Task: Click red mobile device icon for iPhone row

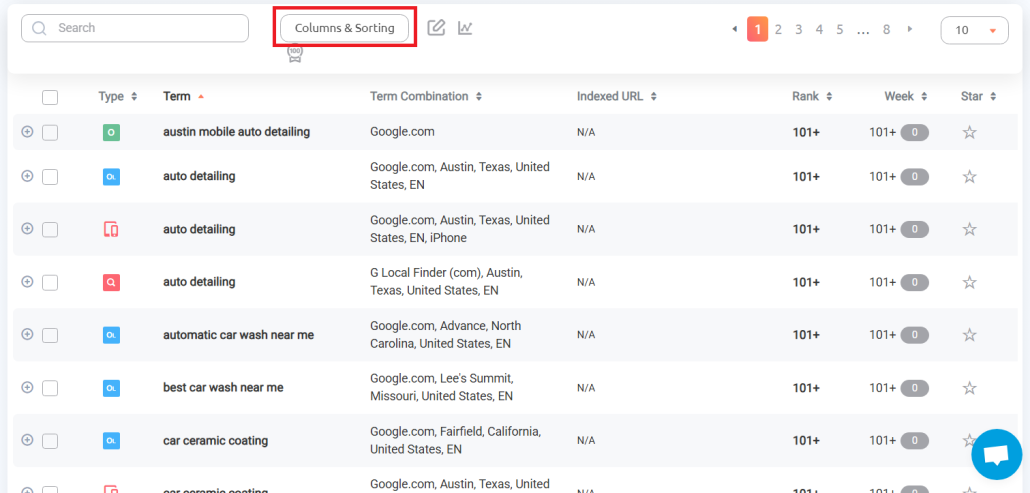Action: tap(111, 230)
